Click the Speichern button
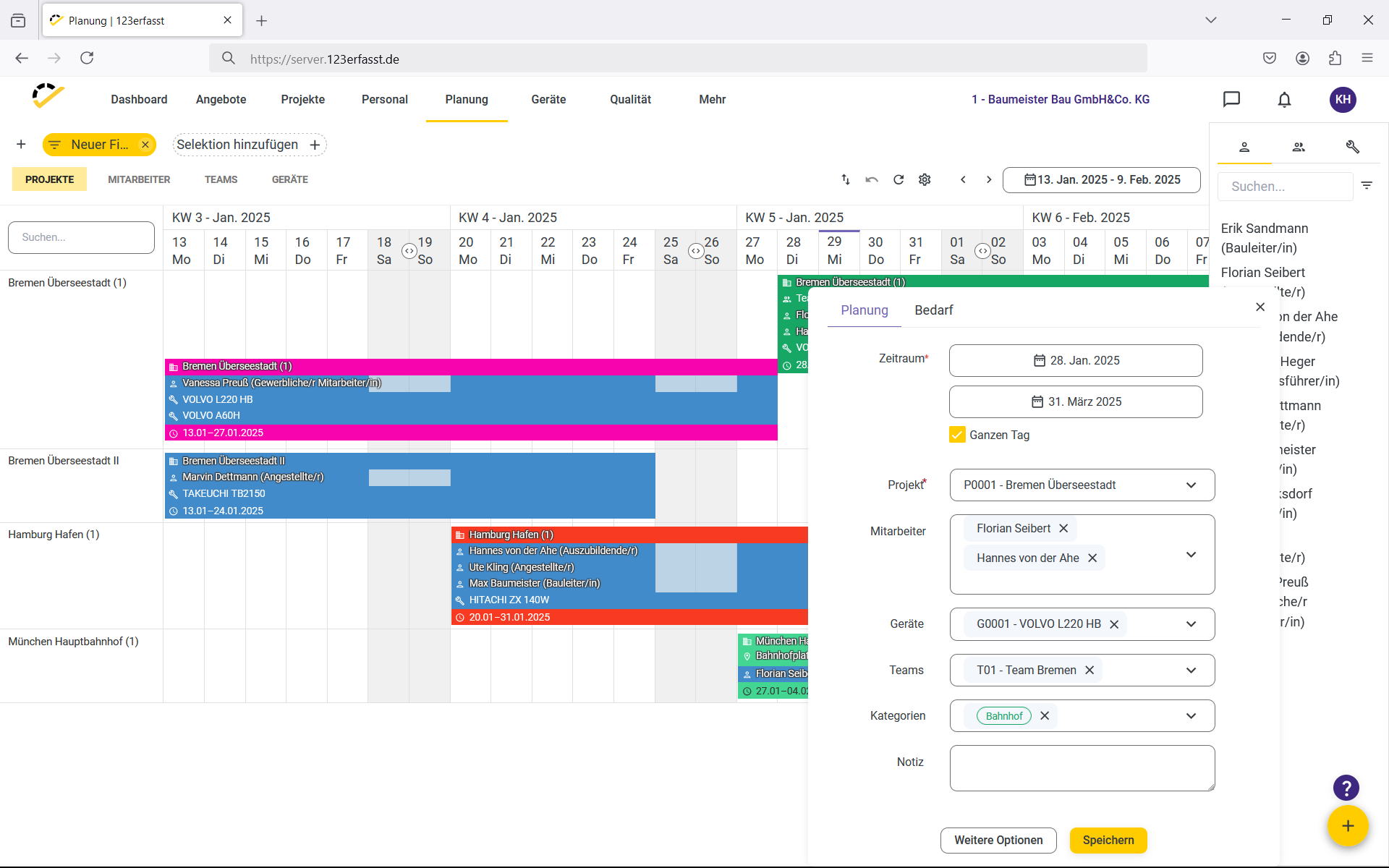 1108,840
